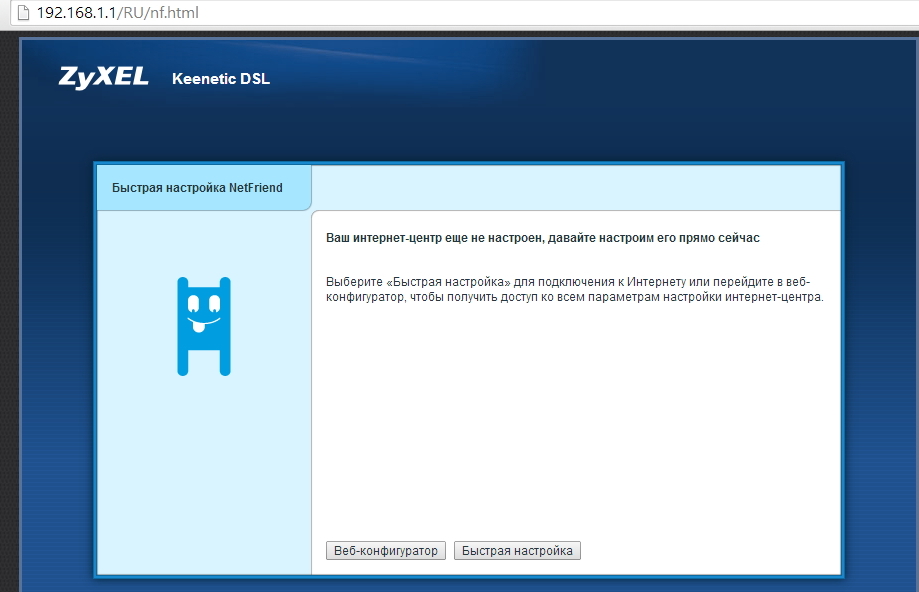919x592 pixels.
Task: Click the empty white area above the buttons
Action: (575, 430)
